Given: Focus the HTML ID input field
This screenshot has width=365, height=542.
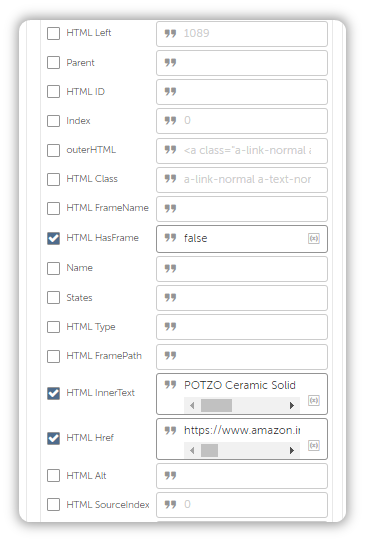Looking at the screenshot, I should (242, 92).
